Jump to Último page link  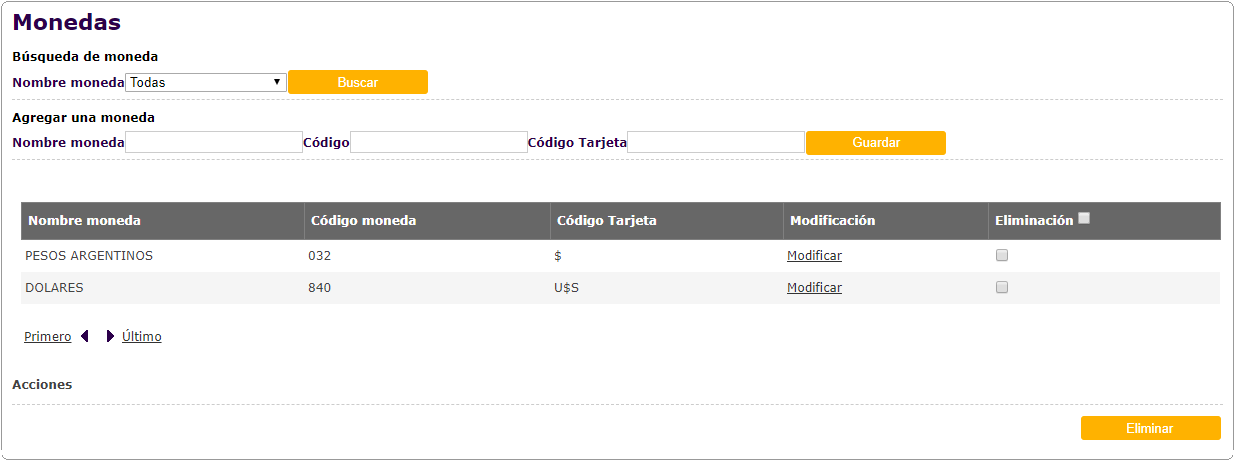pyautogui.click(x=141, y=337)
